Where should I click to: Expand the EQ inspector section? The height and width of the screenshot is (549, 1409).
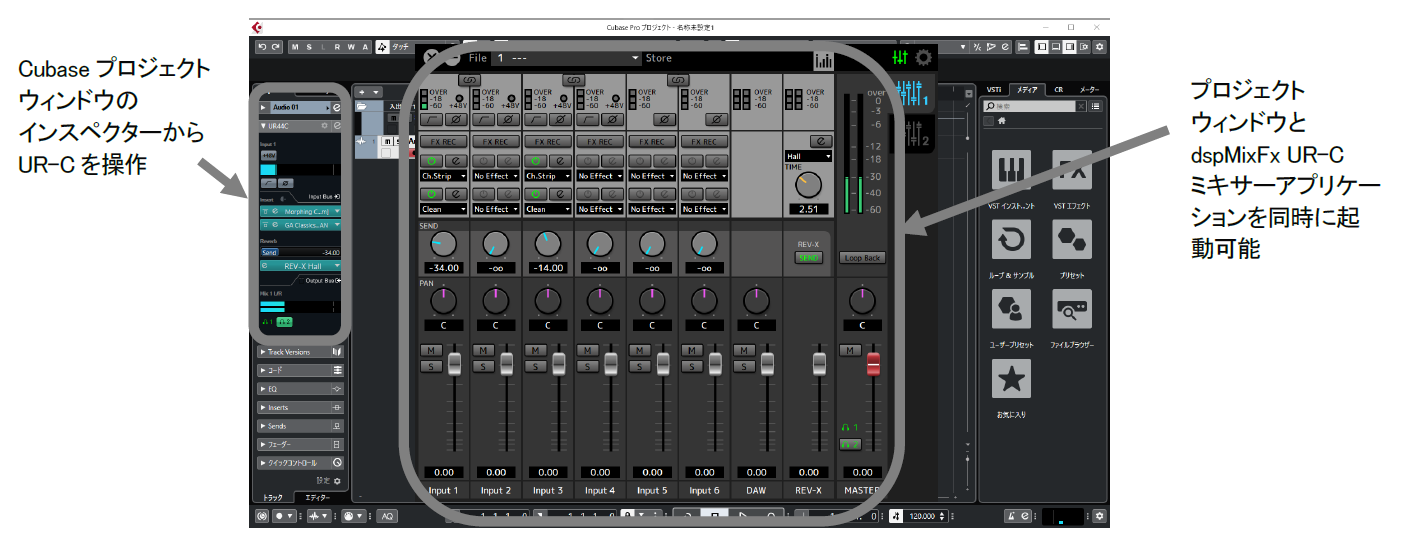pyautogui.click(x=300, y=389)
